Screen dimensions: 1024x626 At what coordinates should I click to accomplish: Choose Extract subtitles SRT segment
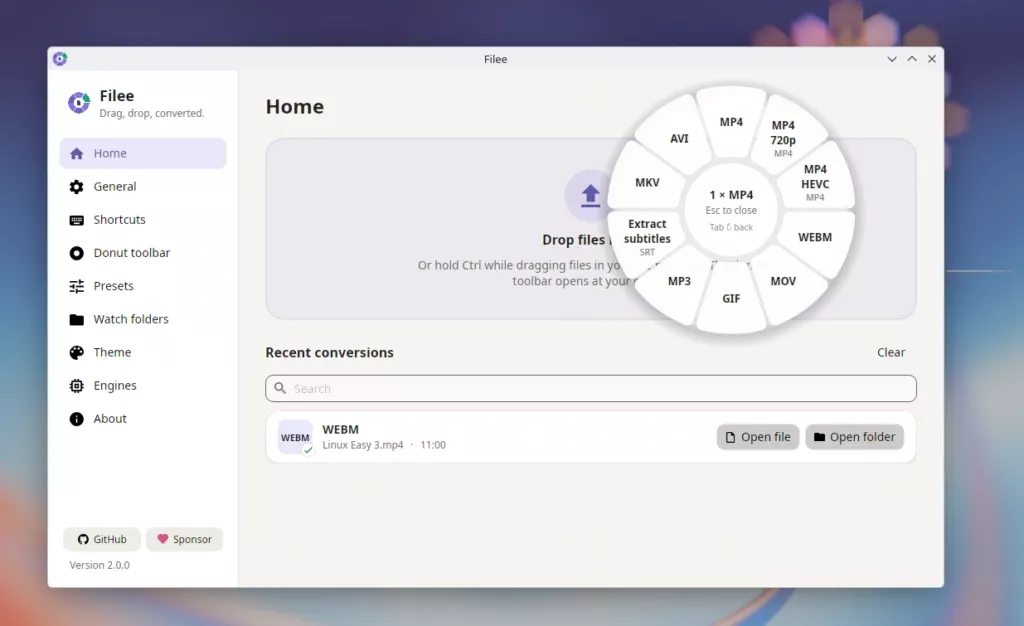pyautogui.click(x=647, y=238)
